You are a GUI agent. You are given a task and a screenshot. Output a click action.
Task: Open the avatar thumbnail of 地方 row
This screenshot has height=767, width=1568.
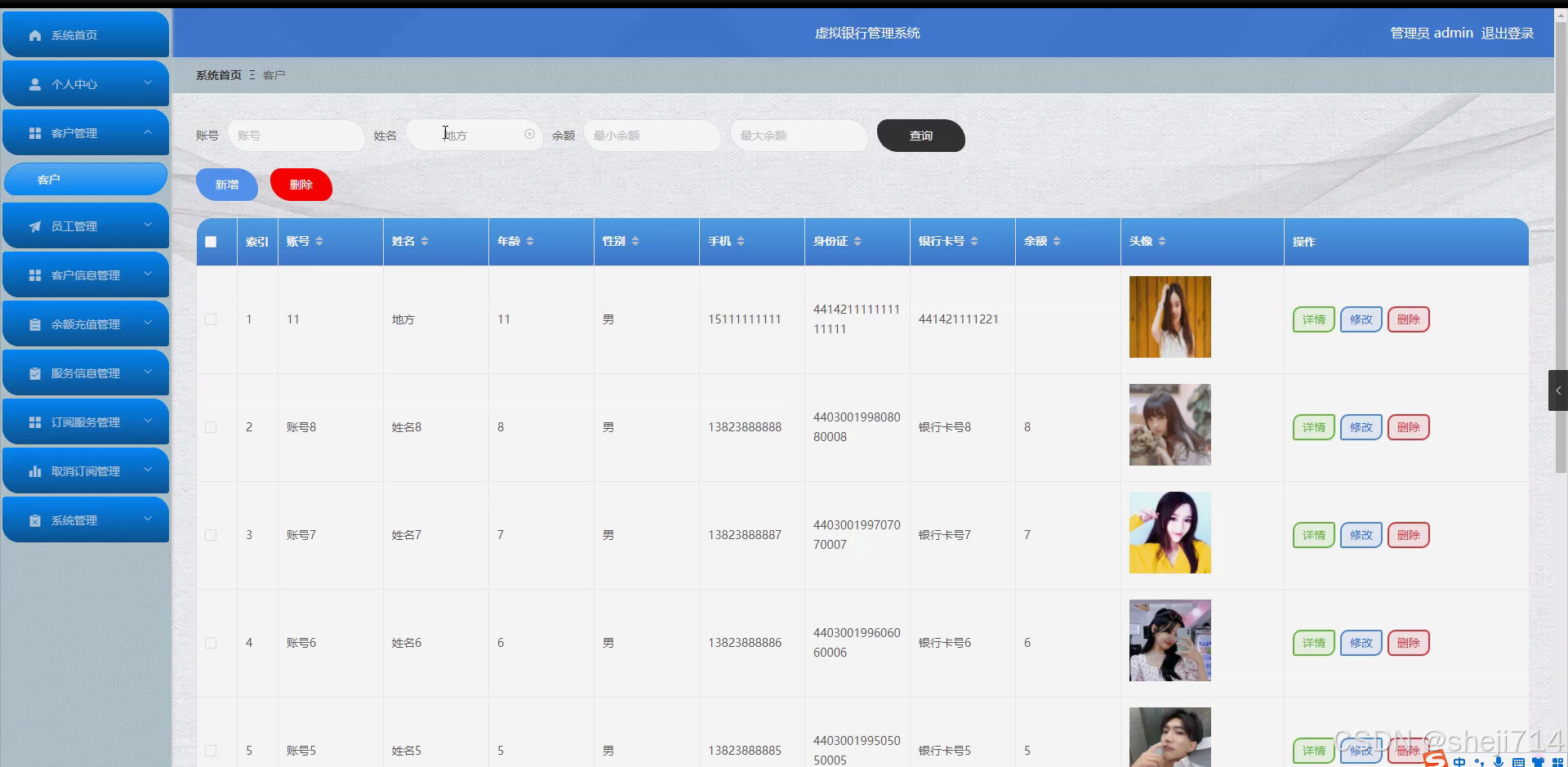[x=1170, y=317]
